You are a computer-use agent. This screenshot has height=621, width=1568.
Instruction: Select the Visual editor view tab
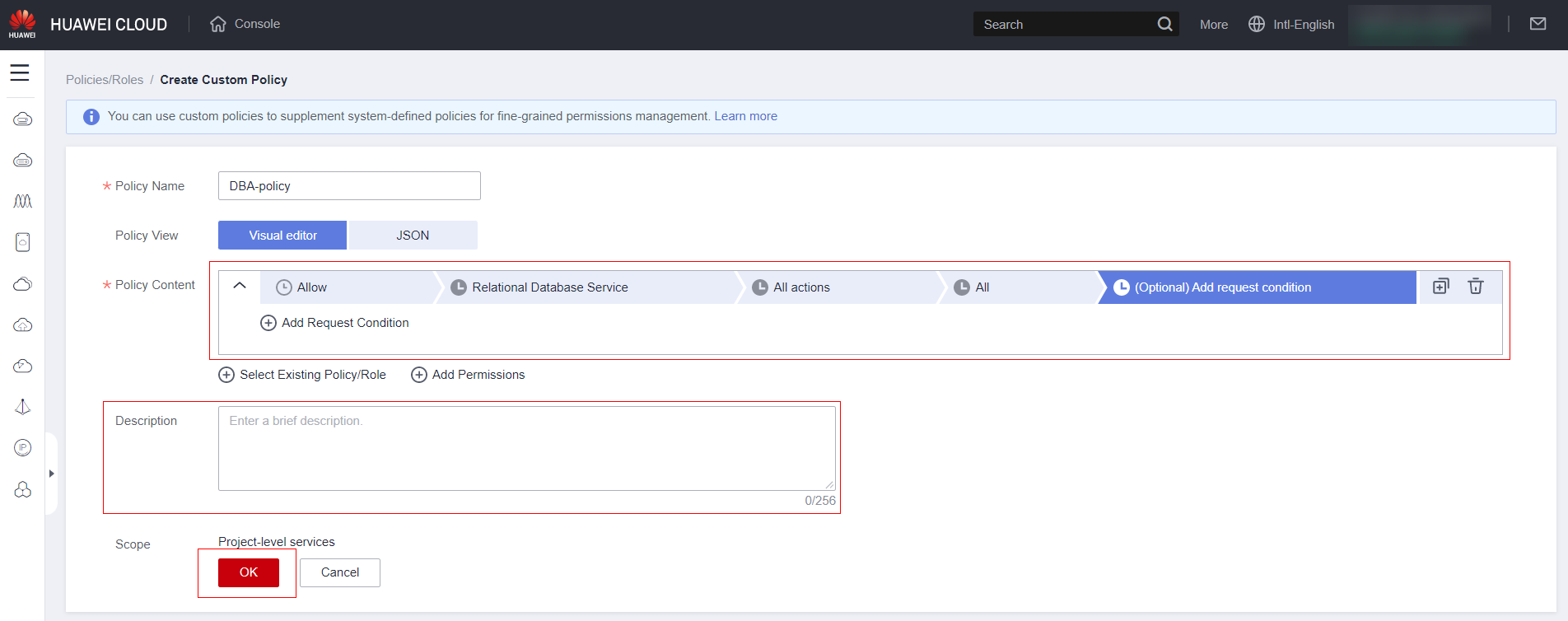click(x=282, y=236)
